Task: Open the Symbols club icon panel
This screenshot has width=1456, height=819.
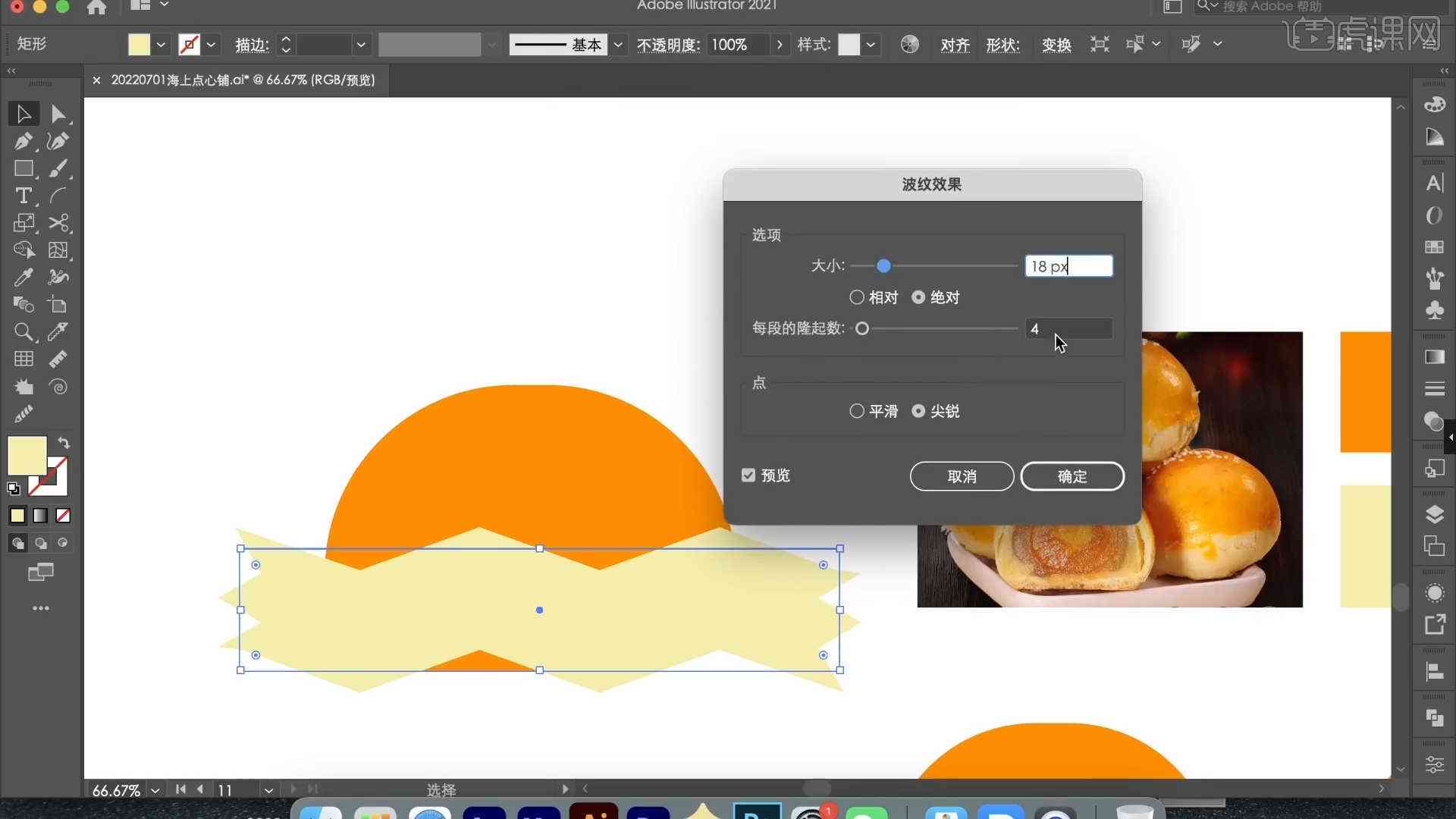Action: (1434, 310)
